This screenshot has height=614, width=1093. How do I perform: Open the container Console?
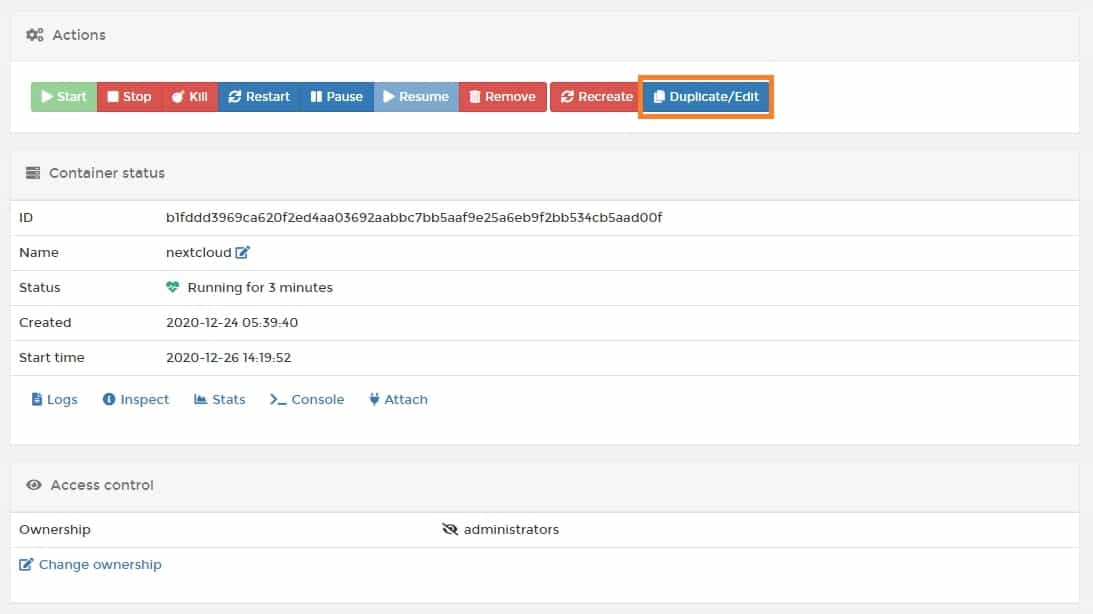click(x=307, y=399)
